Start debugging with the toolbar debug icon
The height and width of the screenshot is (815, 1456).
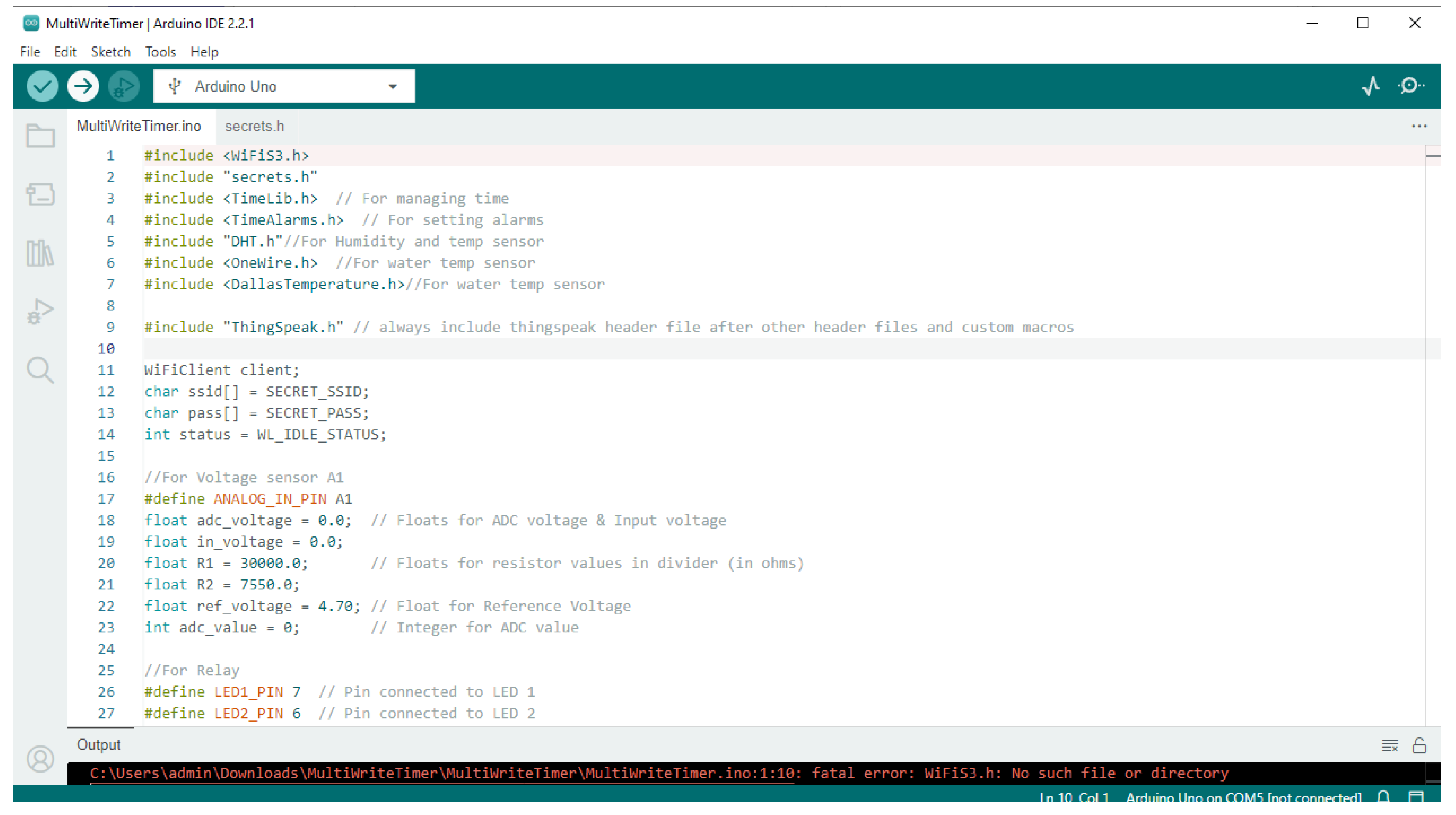coord(123,86)
